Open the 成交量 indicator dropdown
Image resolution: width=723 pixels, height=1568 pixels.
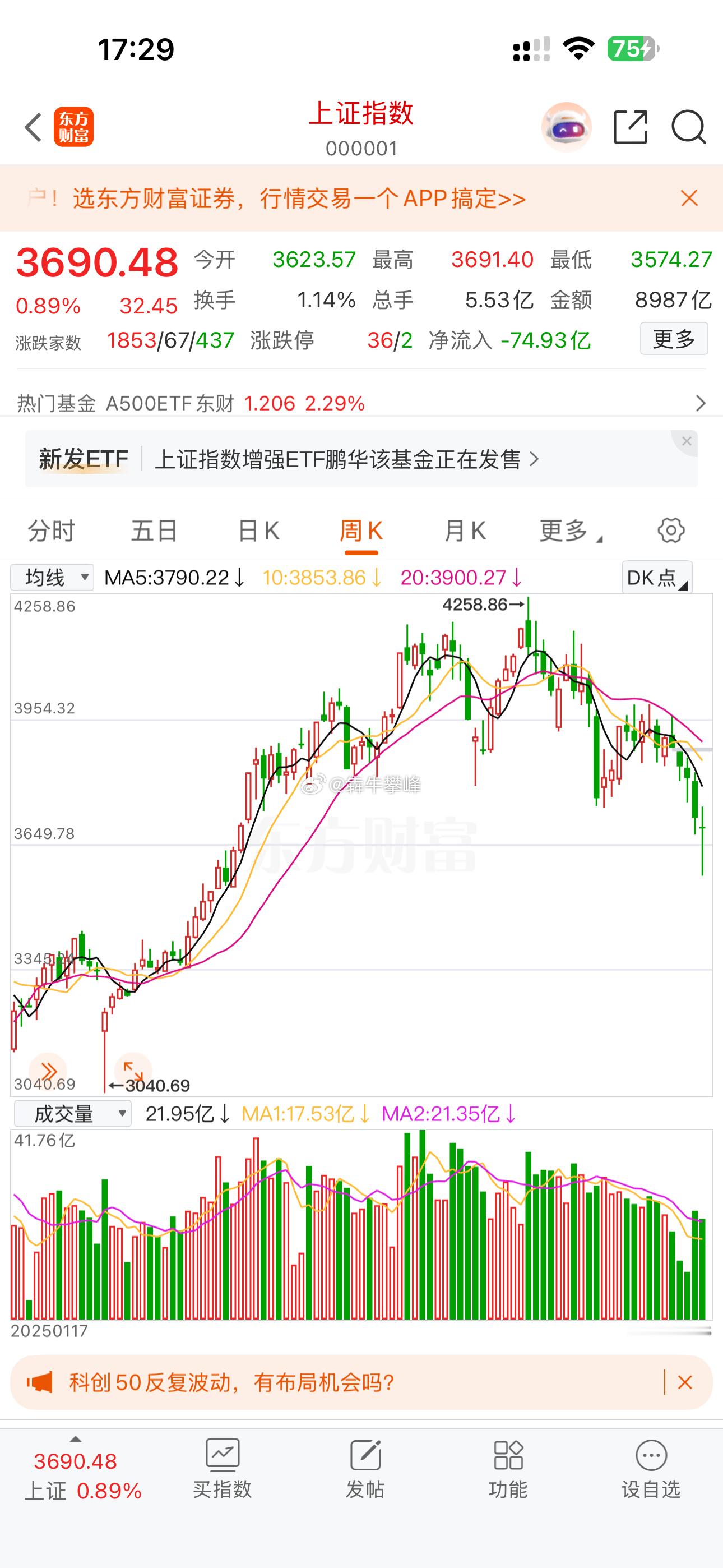[x=72, y=1114]
